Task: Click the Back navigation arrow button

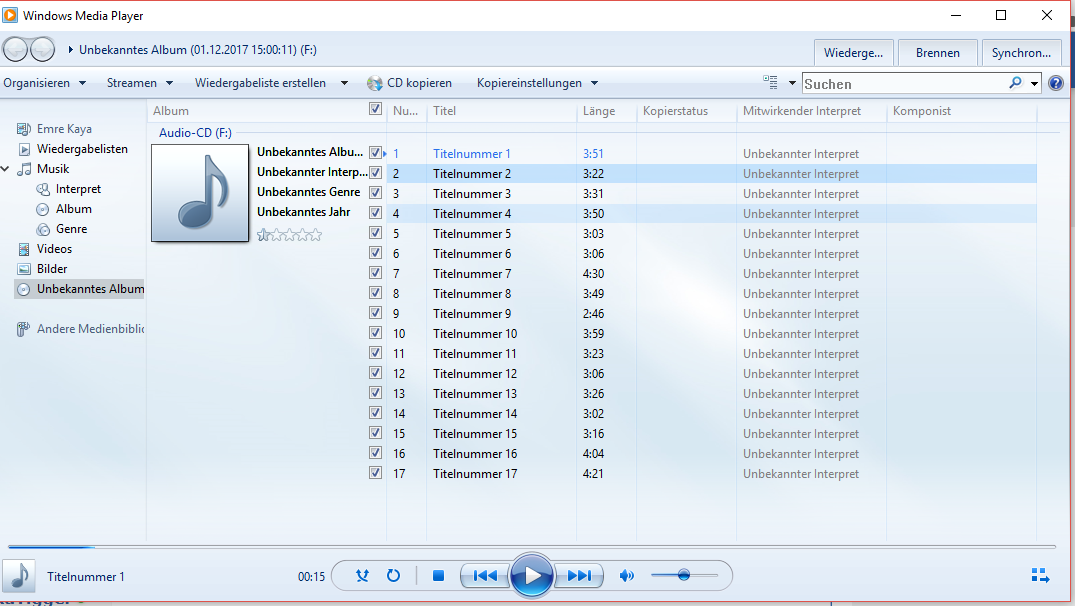Action: (x=15, y=49)
